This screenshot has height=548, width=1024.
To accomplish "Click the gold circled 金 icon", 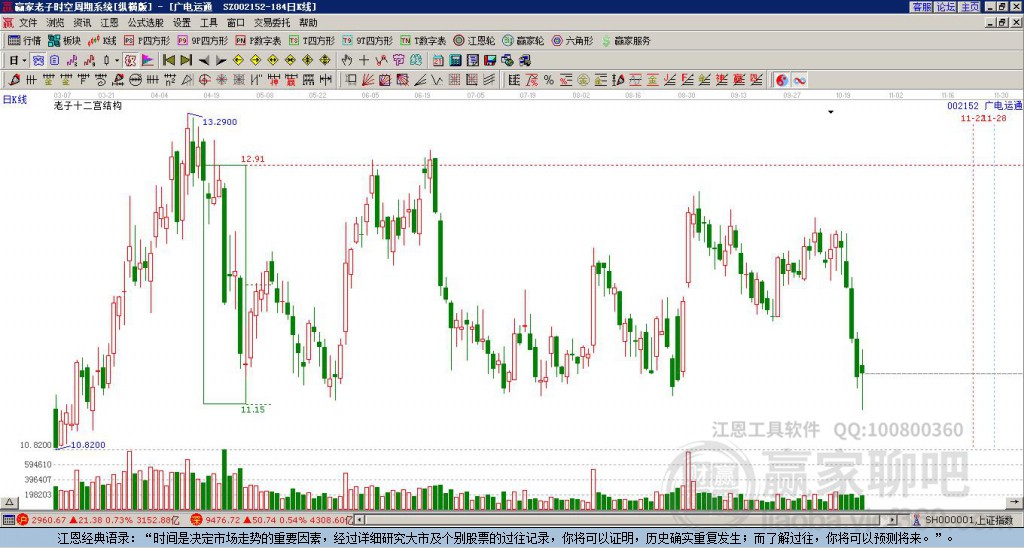I will click(x=583, y=80).
